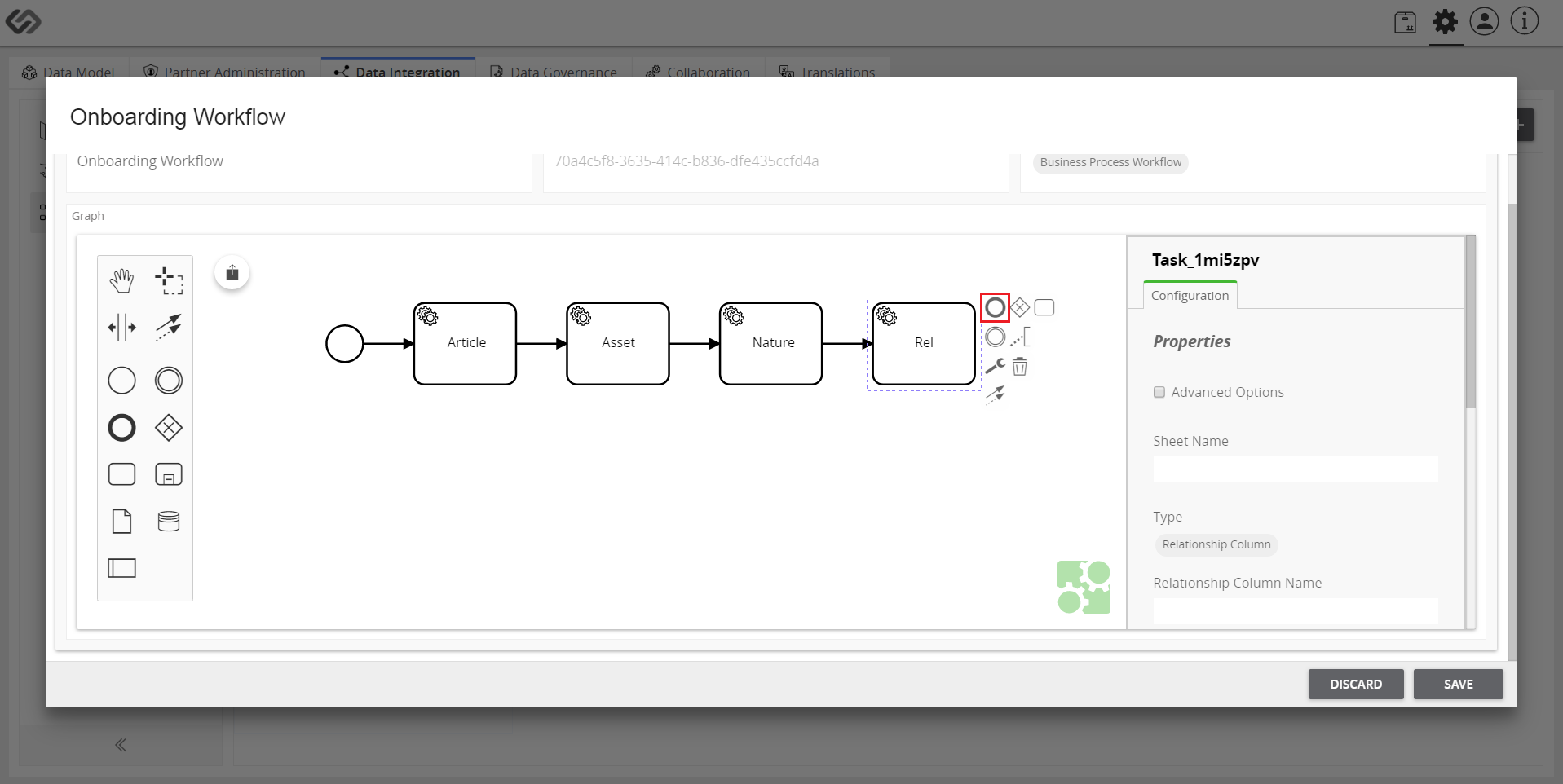Collapse the sidebar with double chevron
The image size is (1563, 784).
(121, 745)
